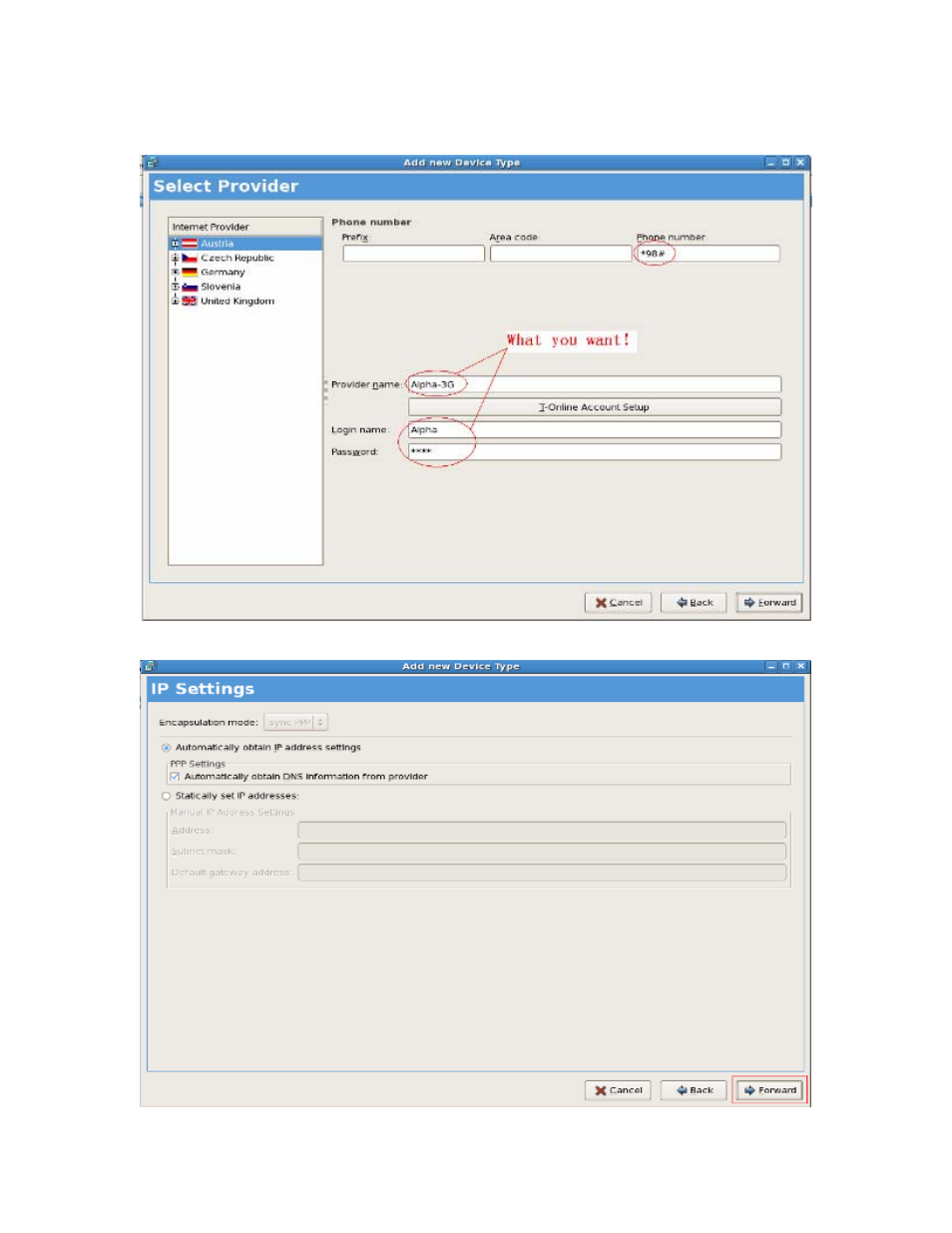Click the Austria flag icon

pyautogui.click(x=190, y=244)
